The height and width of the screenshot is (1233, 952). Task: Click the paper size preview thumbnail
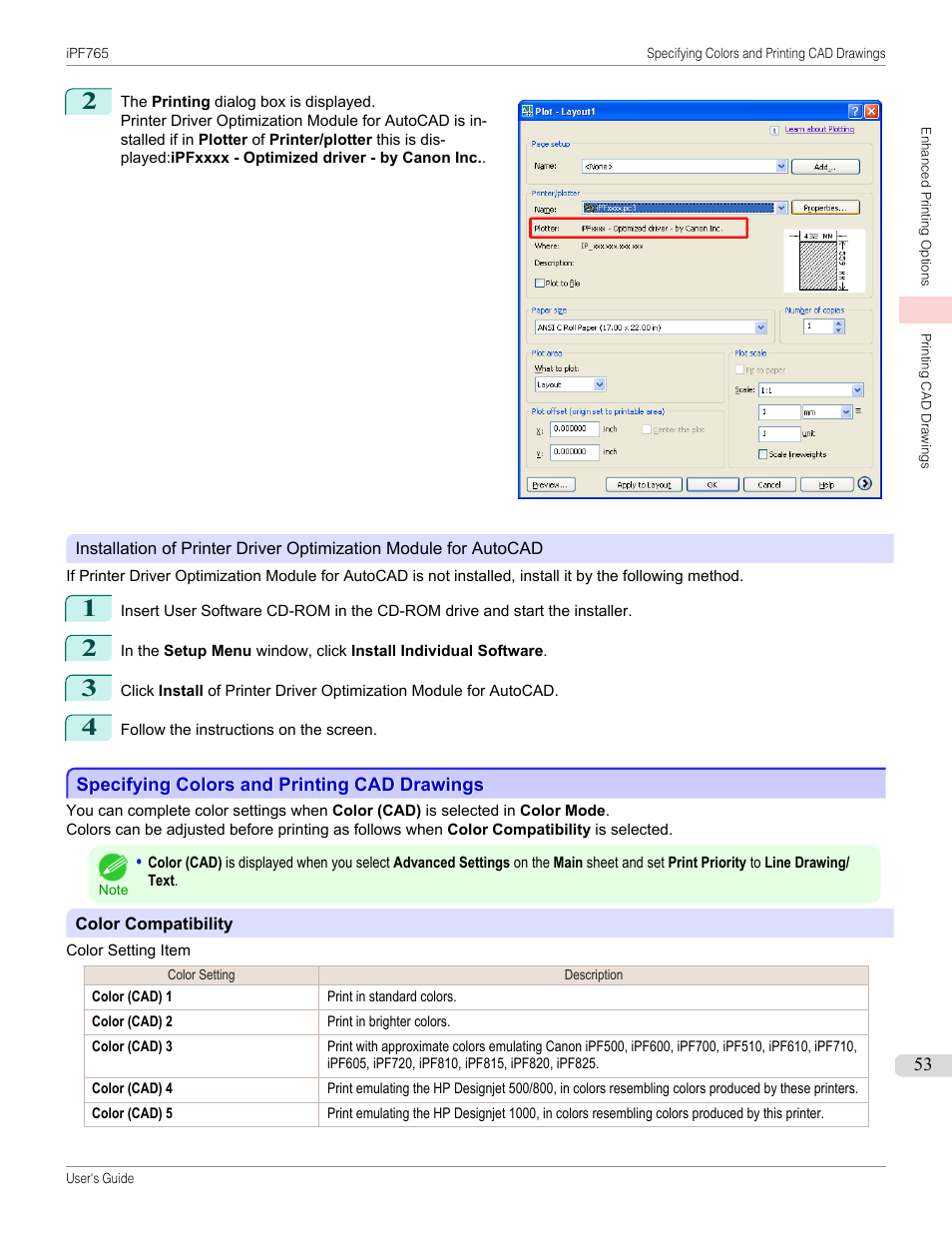point(824,261)
